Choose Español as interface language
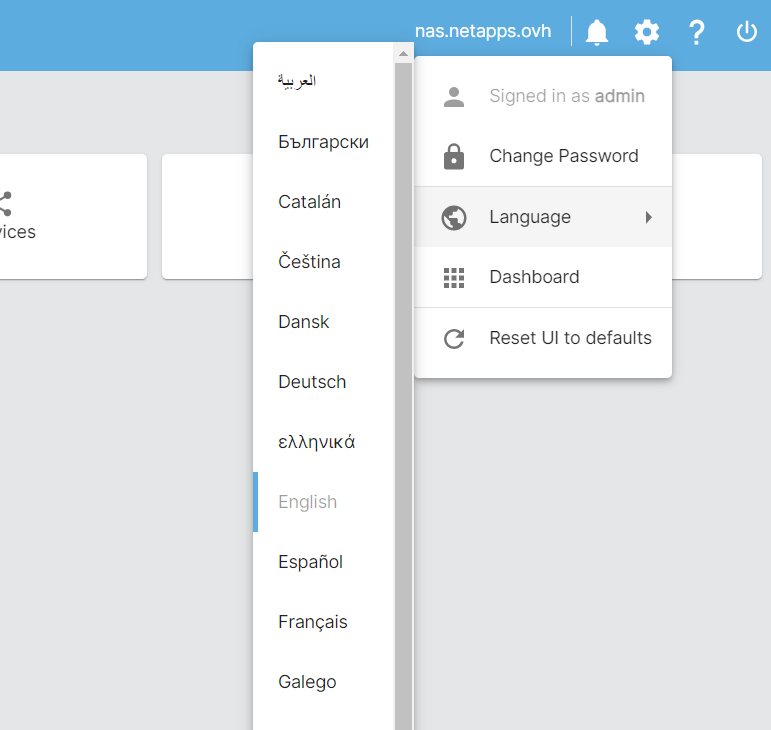 click(310, 562)
